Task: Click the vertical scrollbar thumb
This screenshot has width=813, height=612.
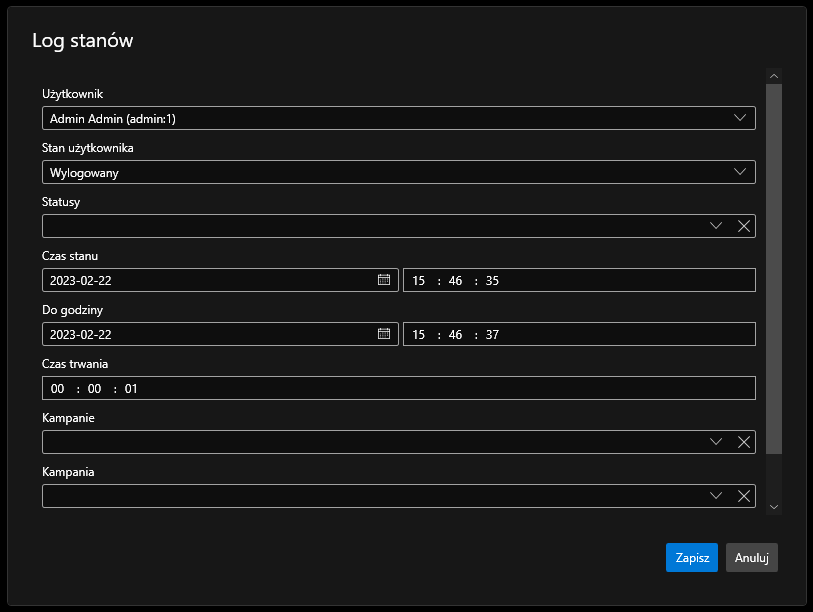Action: point(773,268)
